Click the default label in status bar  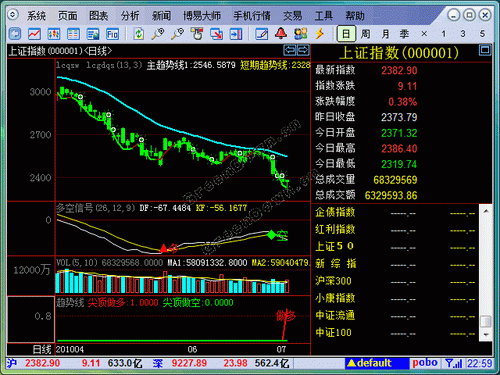click(369, 363)
